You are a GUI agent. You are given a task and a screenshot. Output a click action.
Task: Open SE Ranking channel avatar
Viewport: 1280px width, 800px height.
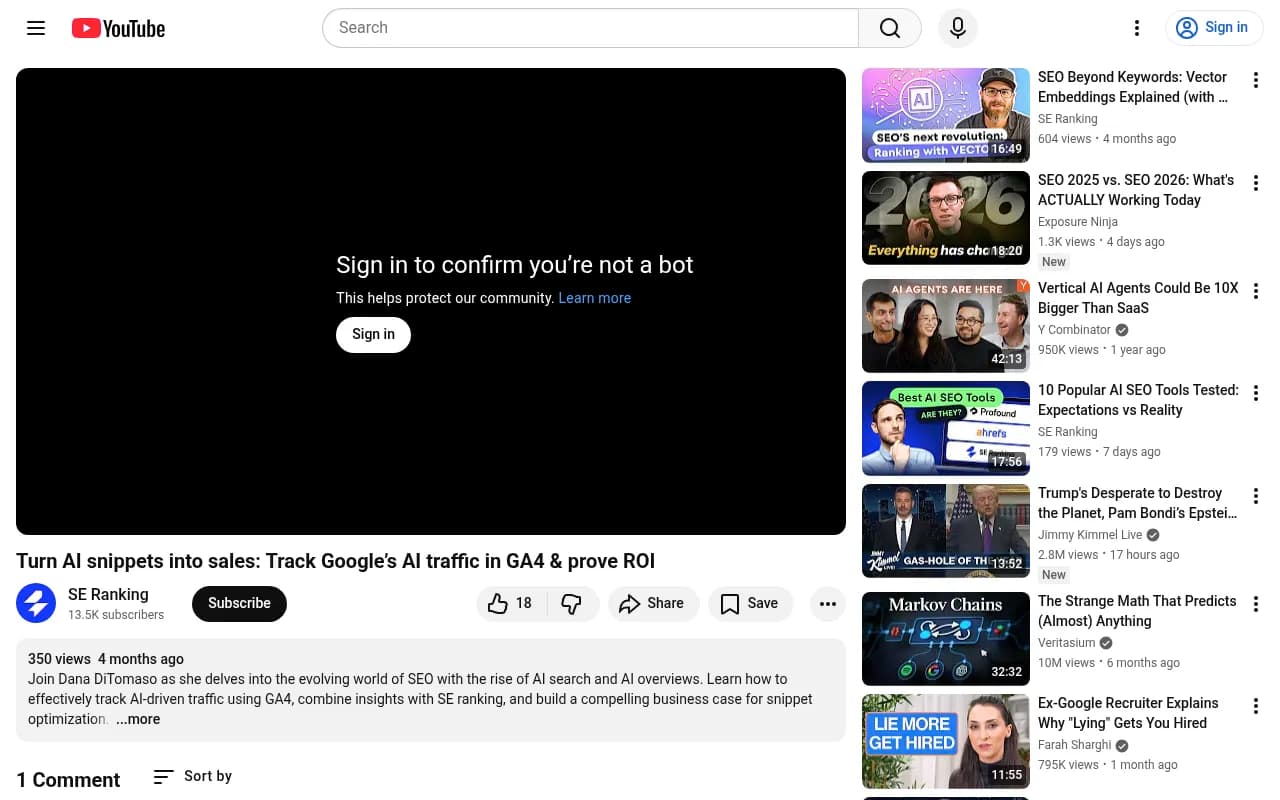tap(36, 603)
